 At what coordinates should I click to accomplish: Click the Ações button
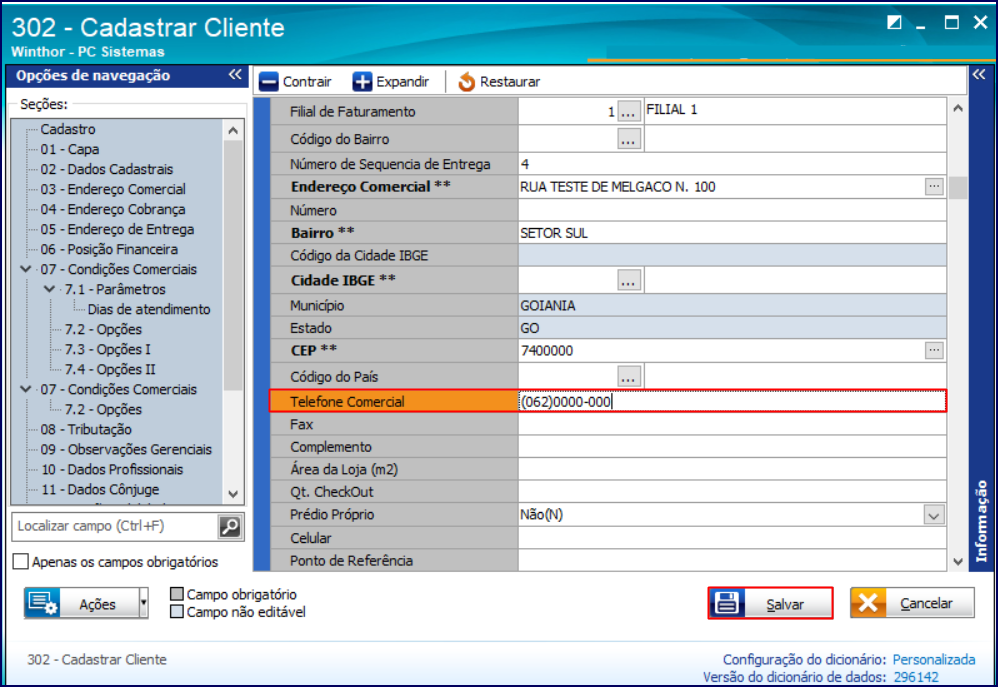[81, 603]
